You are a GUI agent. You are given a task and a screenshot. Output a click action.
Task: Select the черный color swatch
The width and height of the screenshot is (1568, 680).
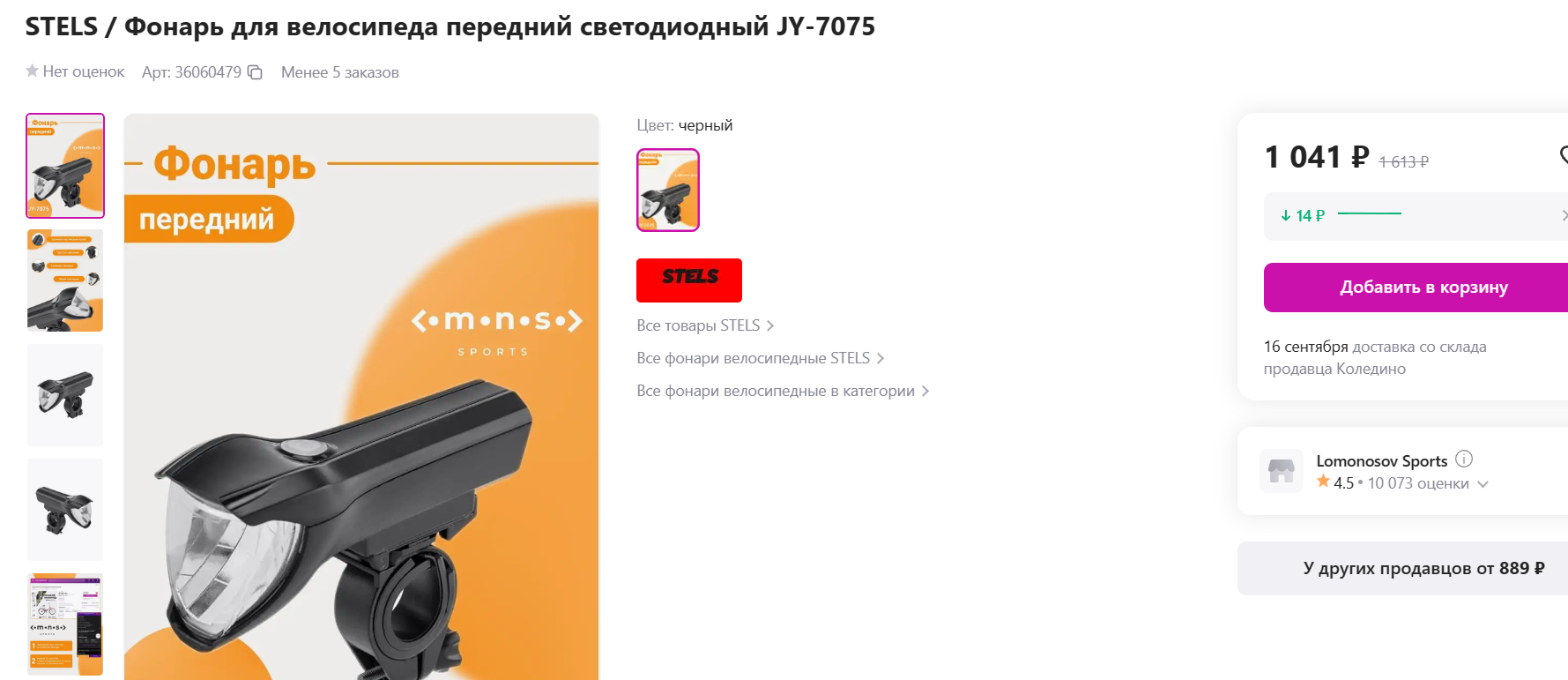click(x=668, y=190)
